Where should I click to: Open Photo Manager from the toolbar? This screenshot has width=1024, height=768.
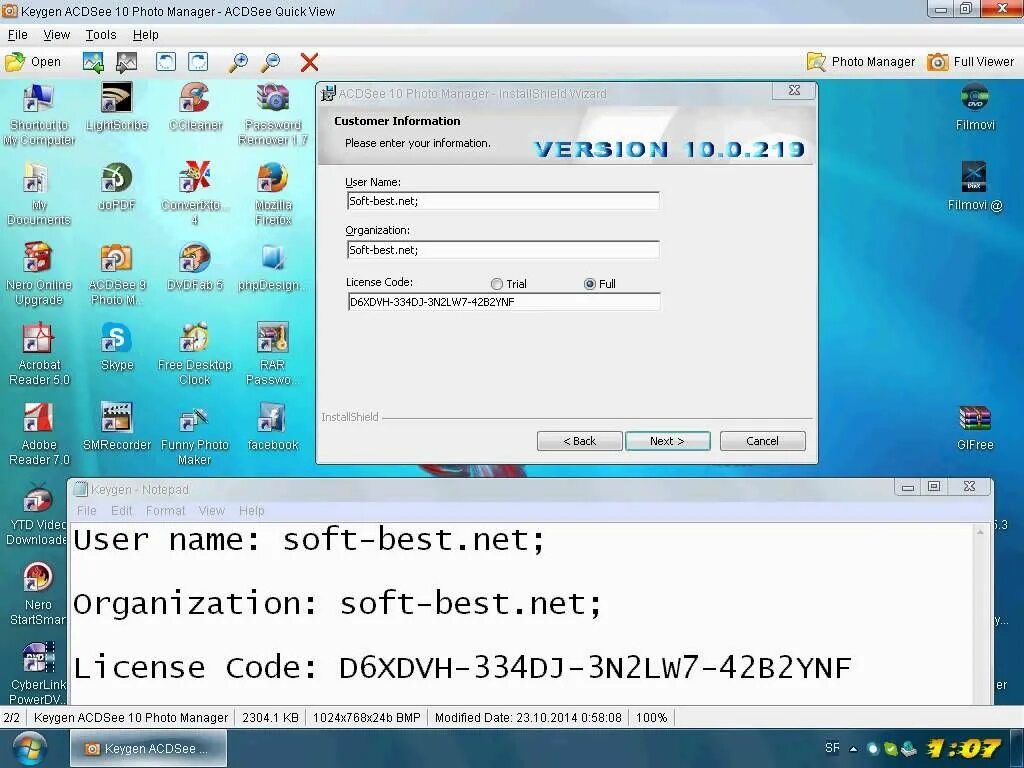point(861,62)
